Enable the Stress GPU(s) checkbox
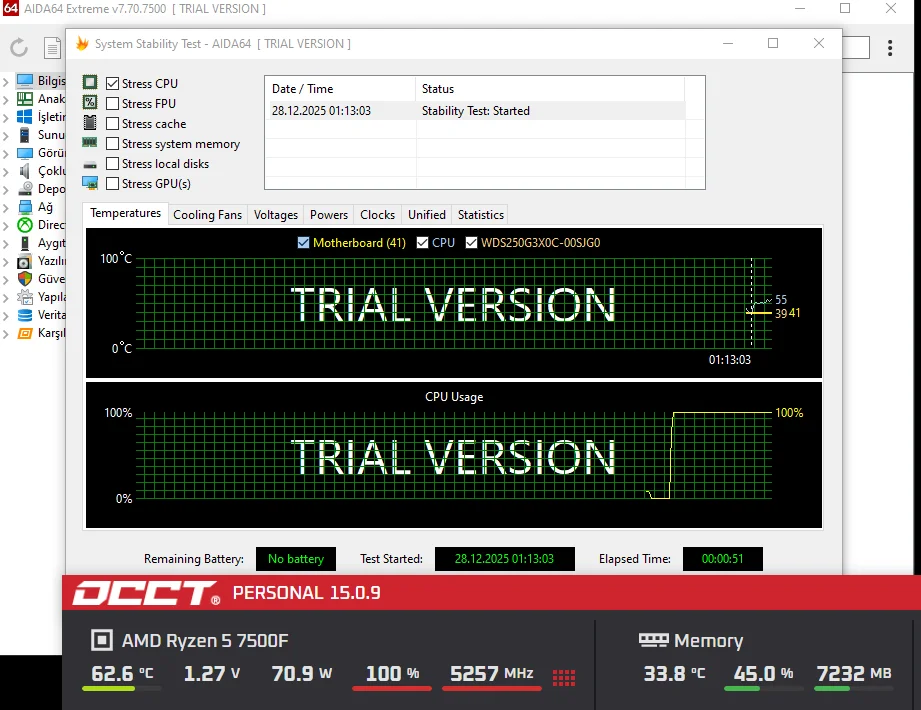921x710 pixels. (x=112, y=183)
